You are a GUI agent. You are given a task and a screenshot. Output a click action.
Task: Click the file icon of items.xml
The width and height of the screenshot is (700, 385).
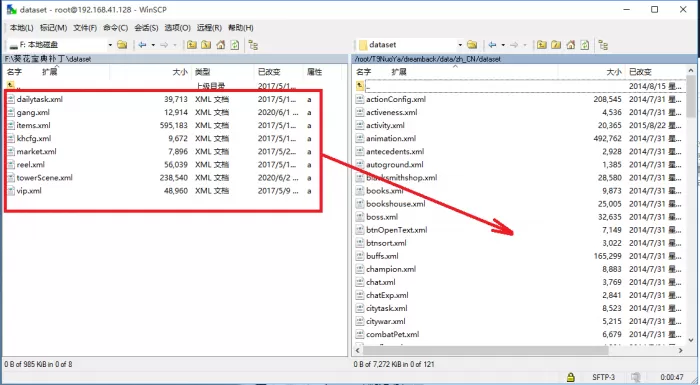[x=11, y=125]
